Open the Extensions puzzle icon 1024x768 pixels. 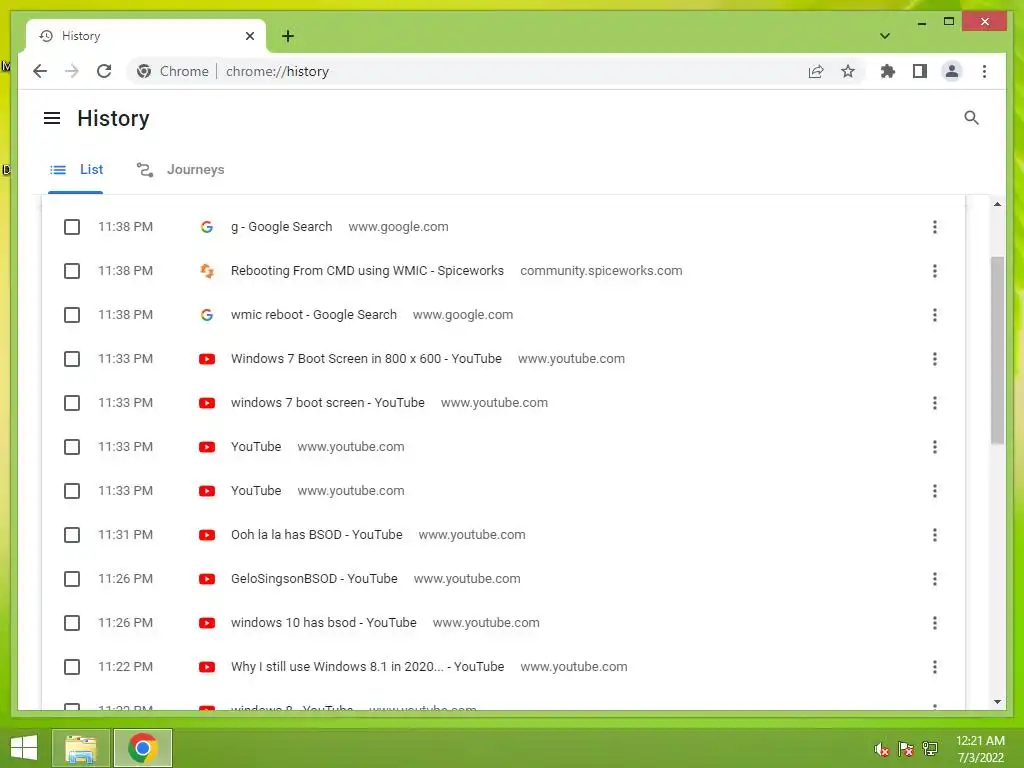coord(888,71)
